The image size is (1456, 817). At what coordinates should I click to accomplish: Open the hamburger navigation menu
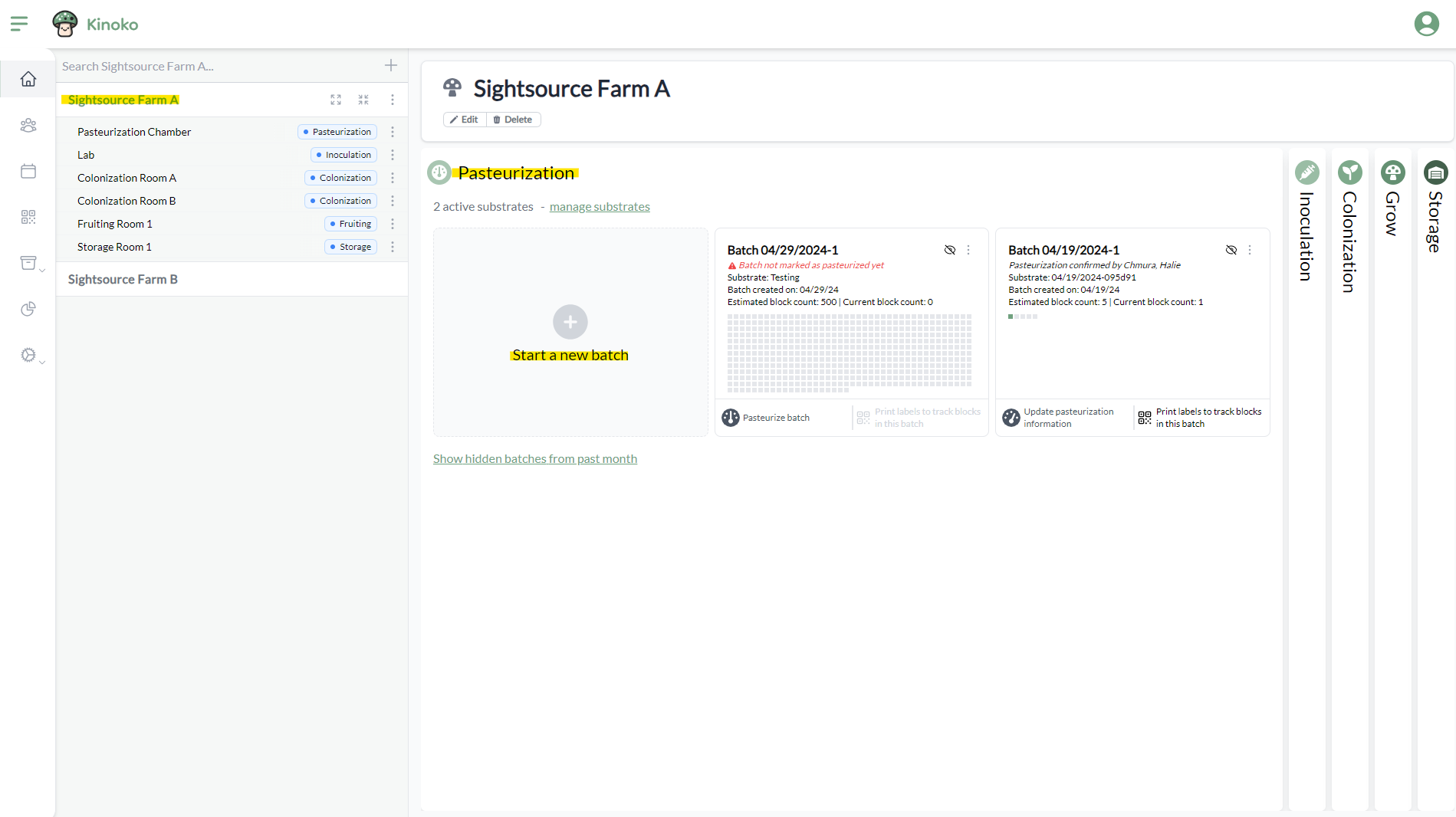coord(19,24)
